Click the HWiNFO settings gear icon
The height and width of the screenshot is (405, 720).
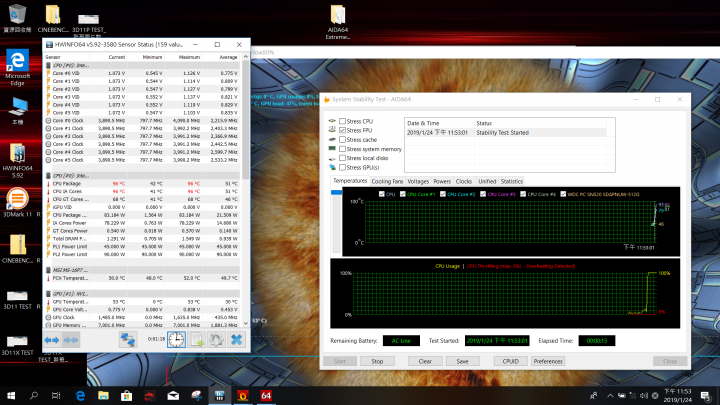coord(215,340)
